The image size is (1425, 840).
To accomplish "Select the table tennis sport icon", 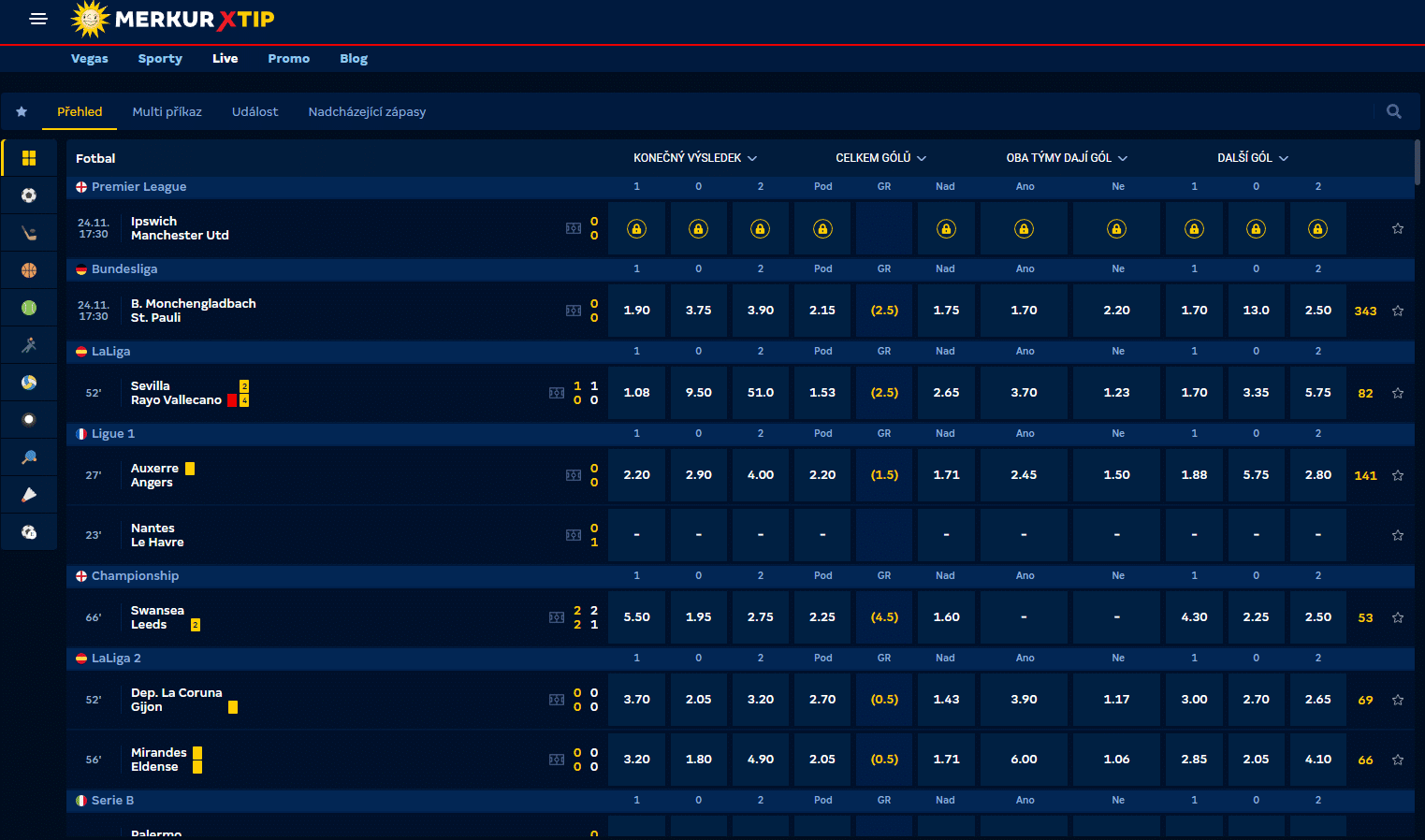I will (29, 457).
